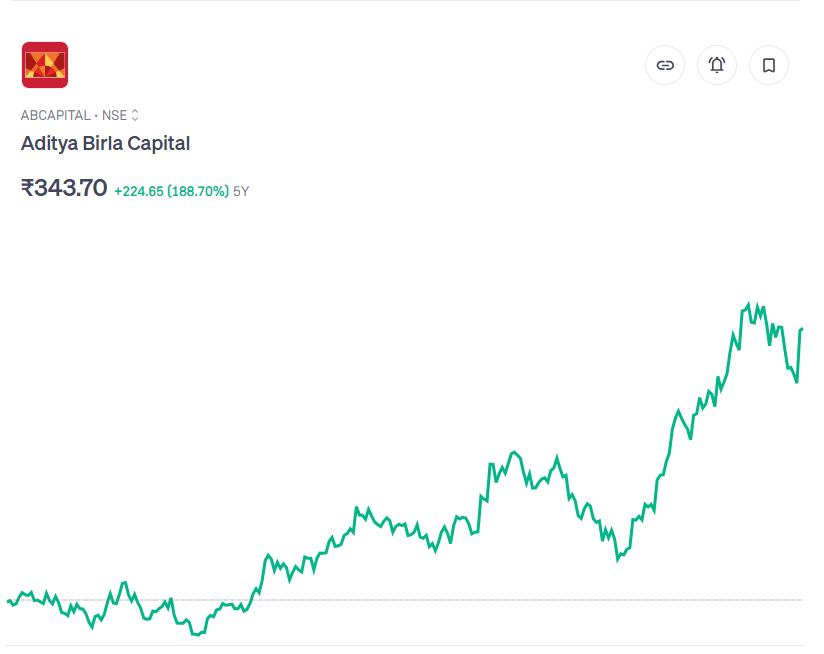824x654 pixels.
Task: Click the rupee symbol before the price
Action: point(27,187)
